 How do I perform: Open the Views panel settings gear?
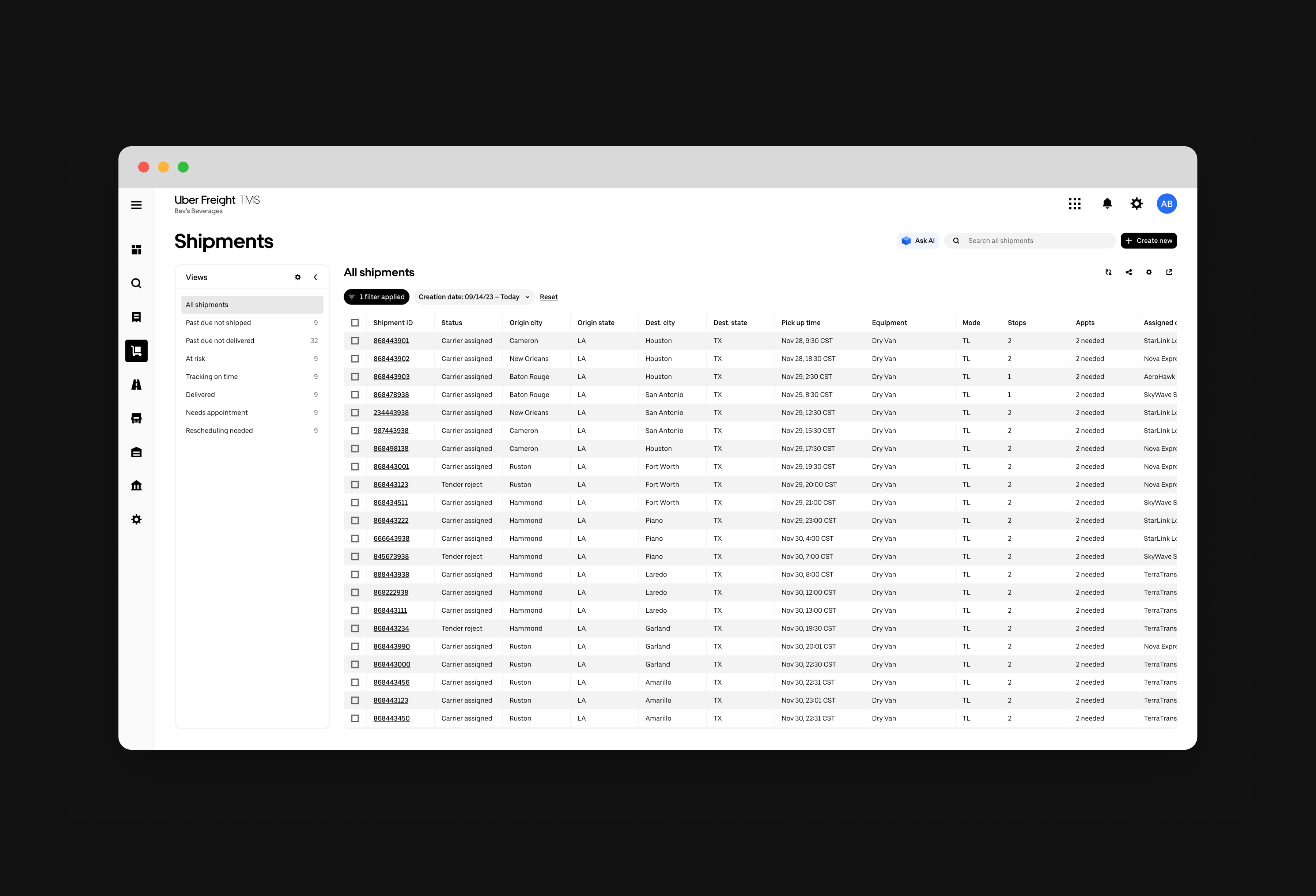tap(298, 277)
